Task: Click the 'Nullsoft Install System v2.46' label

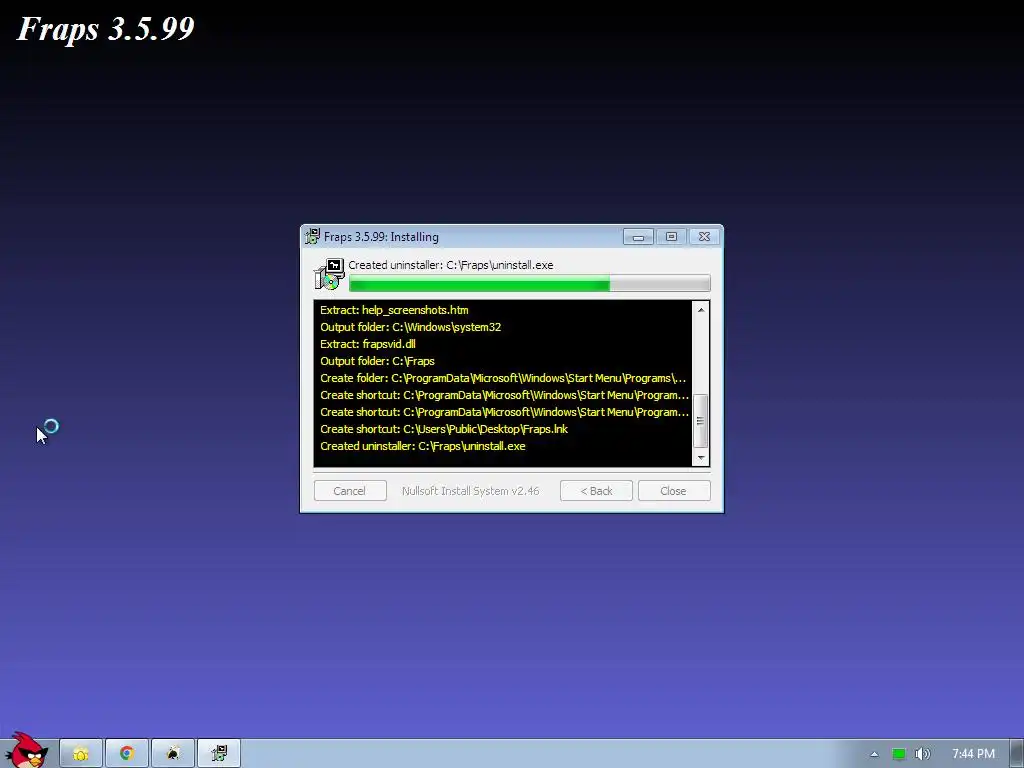Action: coord(471,491)
